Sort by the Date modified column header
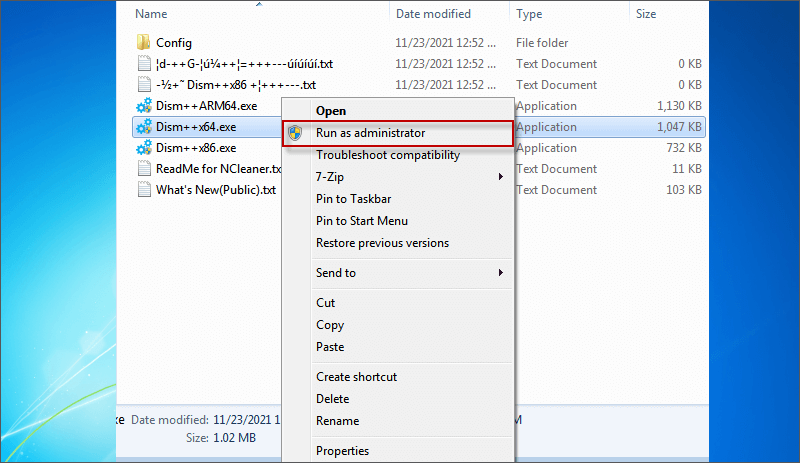Screen dimensions: 800x463 pos(433,14)
